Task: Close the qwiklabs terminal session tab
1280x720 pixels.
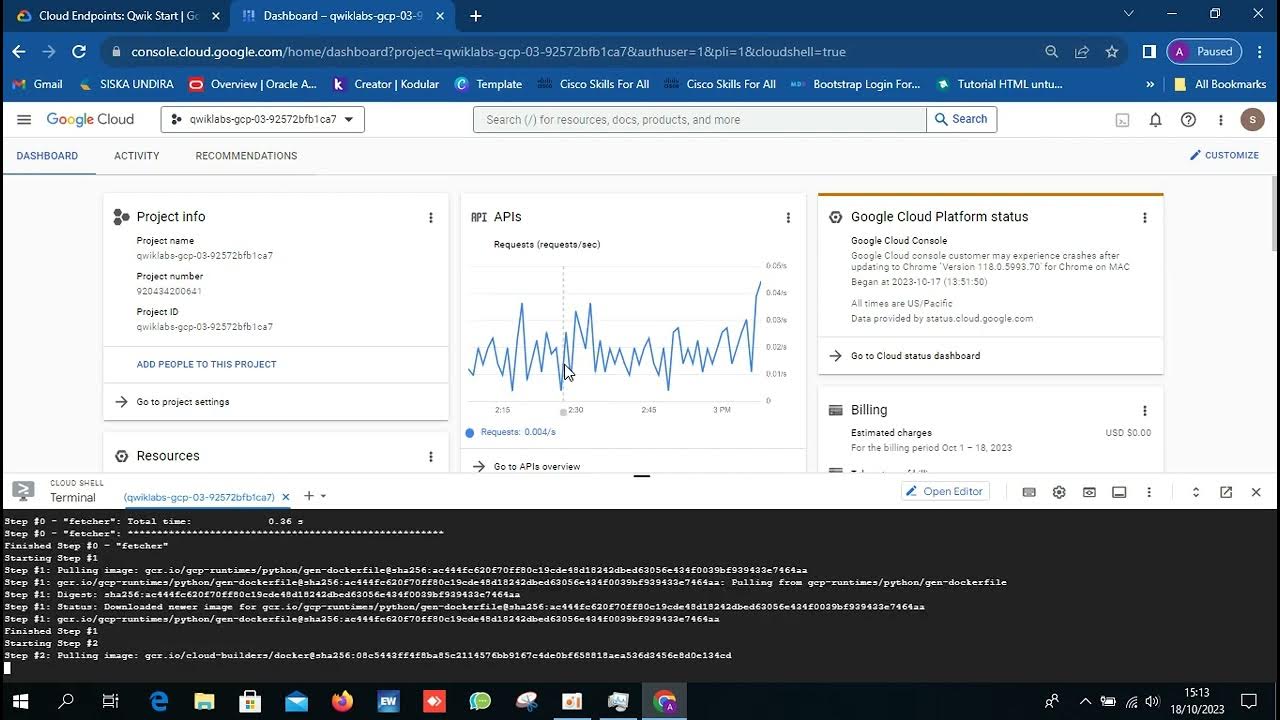Action: coord(285,497)
